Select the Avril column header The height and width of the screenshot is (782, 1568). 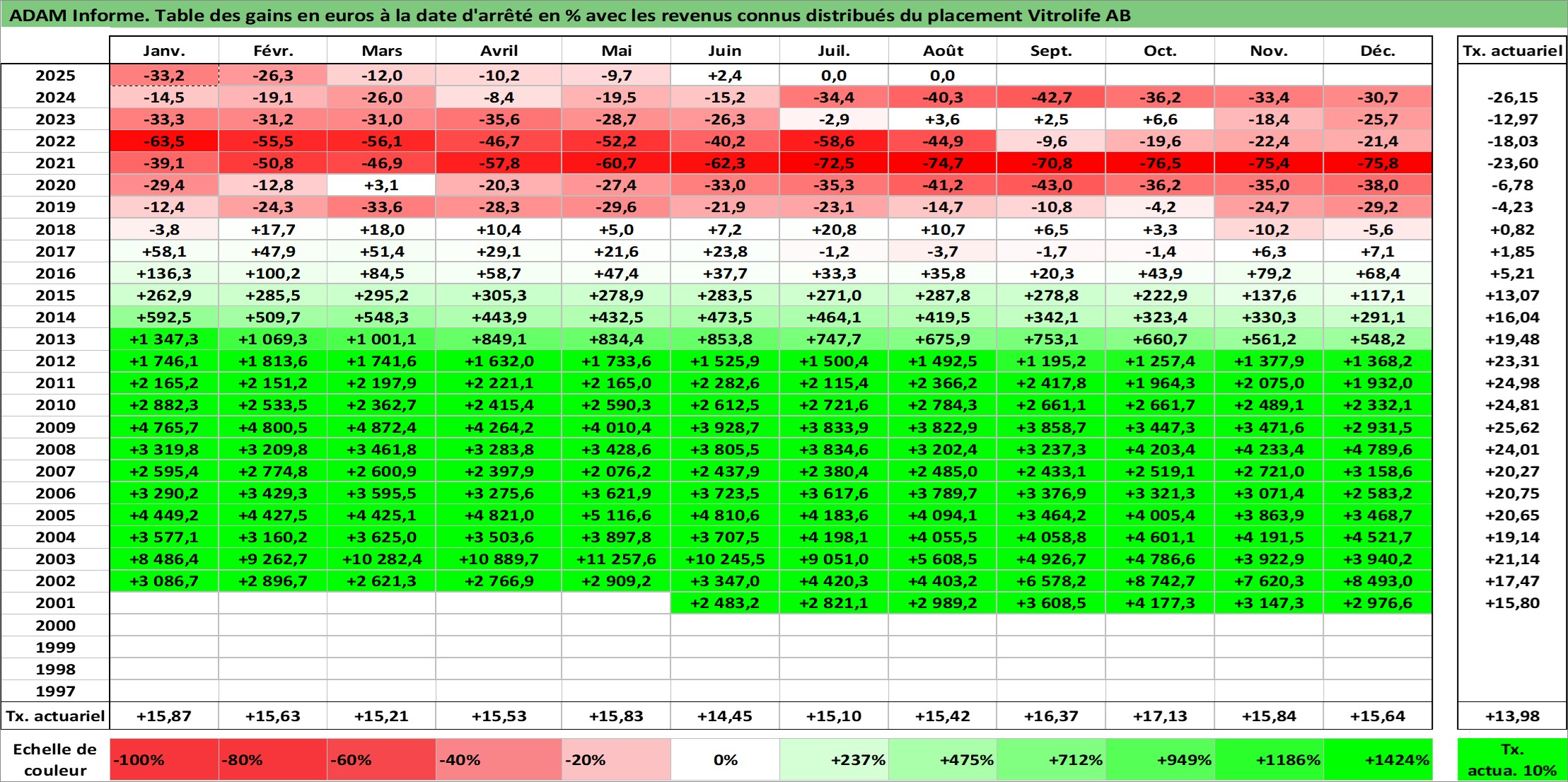click(x=499, y=50)
